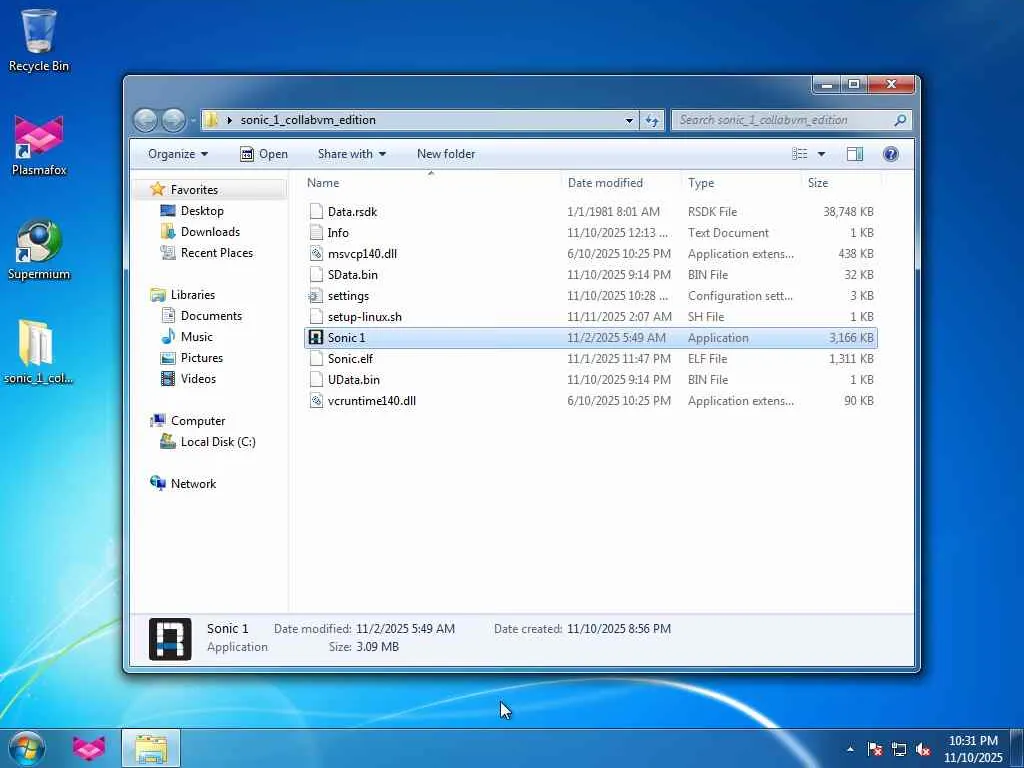
Task: Open Recent Places in navigation pane
Action: tap(216, 253)
